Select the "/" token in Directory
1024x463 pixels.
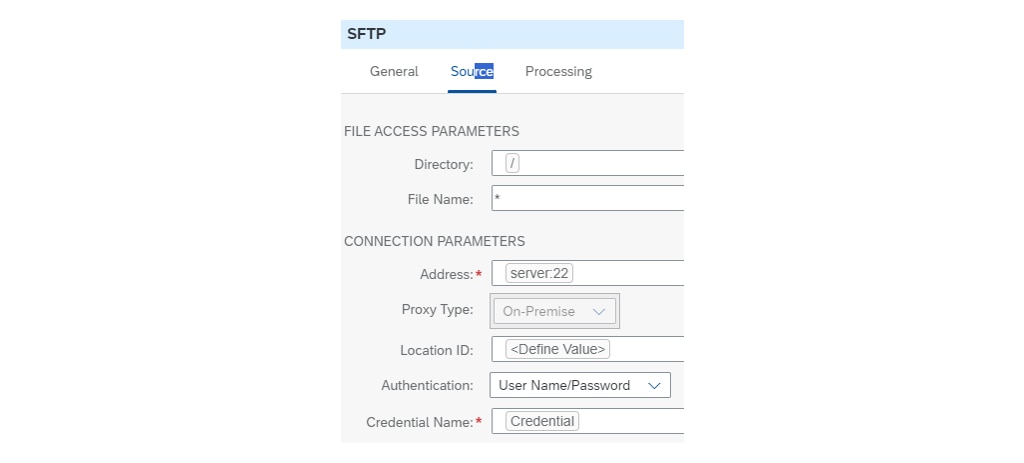(513, 164)
